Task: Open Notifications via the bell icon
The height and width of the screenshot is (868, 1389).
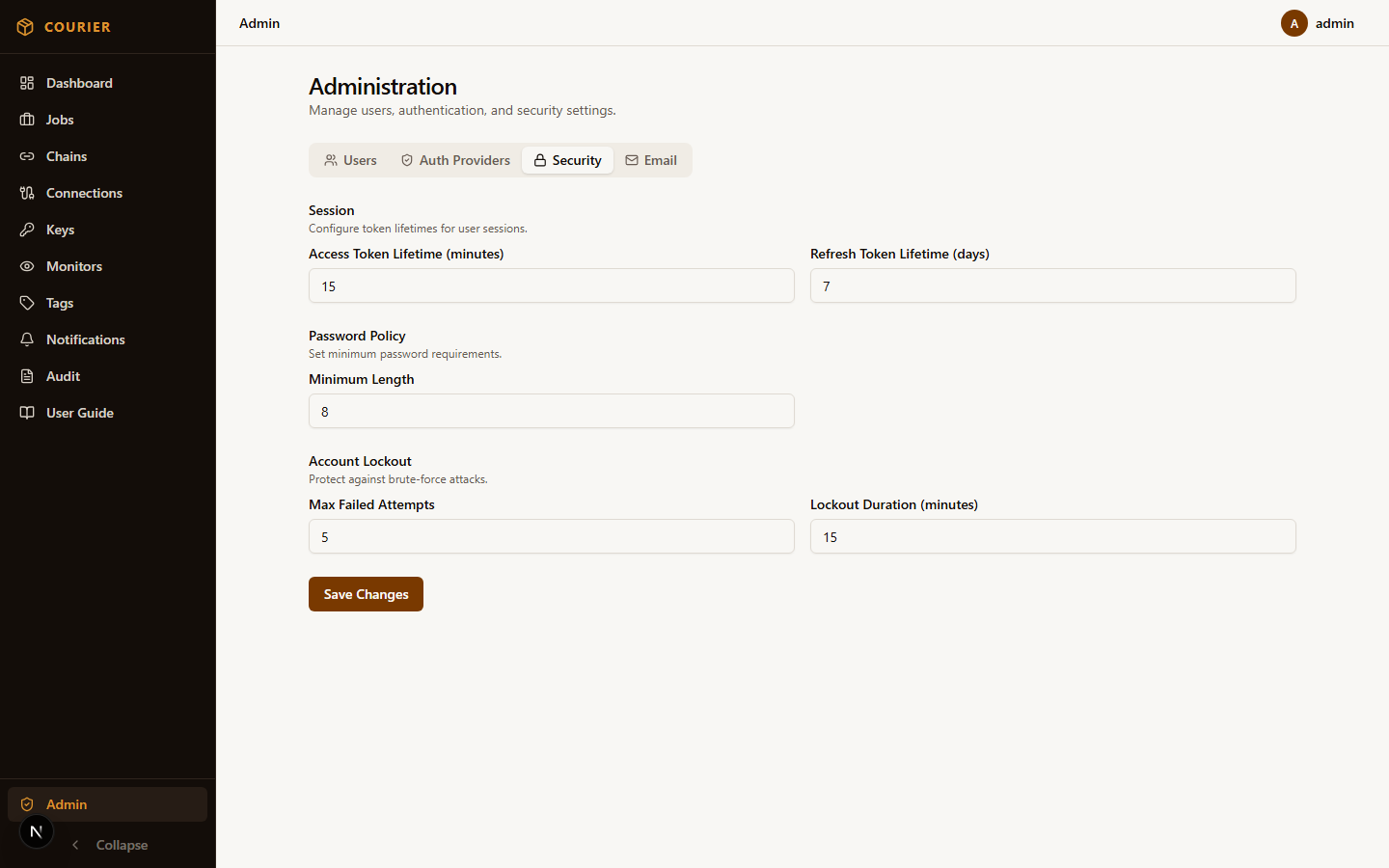Action: click(x=27, y=339)
